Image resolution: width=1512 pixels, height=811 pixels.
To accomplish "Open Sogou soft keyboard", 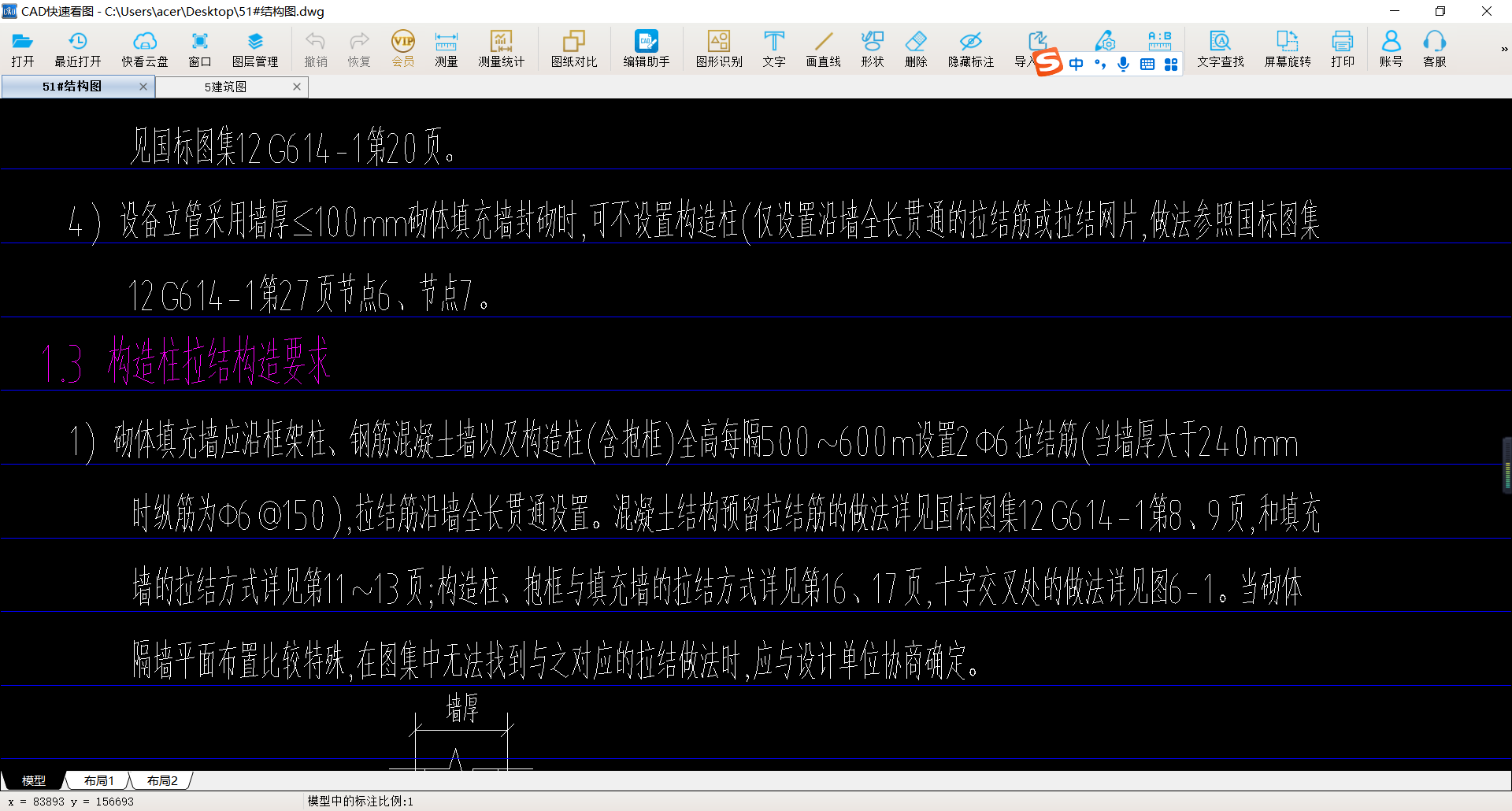I will 1147,64.
